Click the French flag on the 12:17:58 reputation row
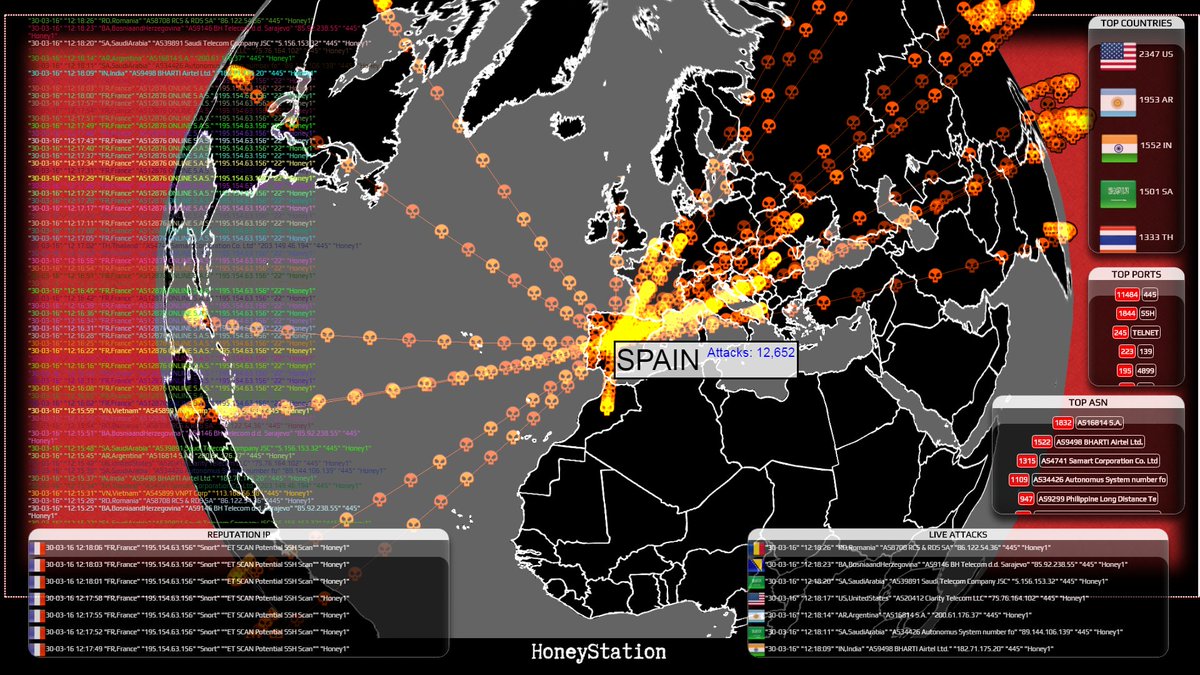This screenshot has width=1200, height=675. 37,599
